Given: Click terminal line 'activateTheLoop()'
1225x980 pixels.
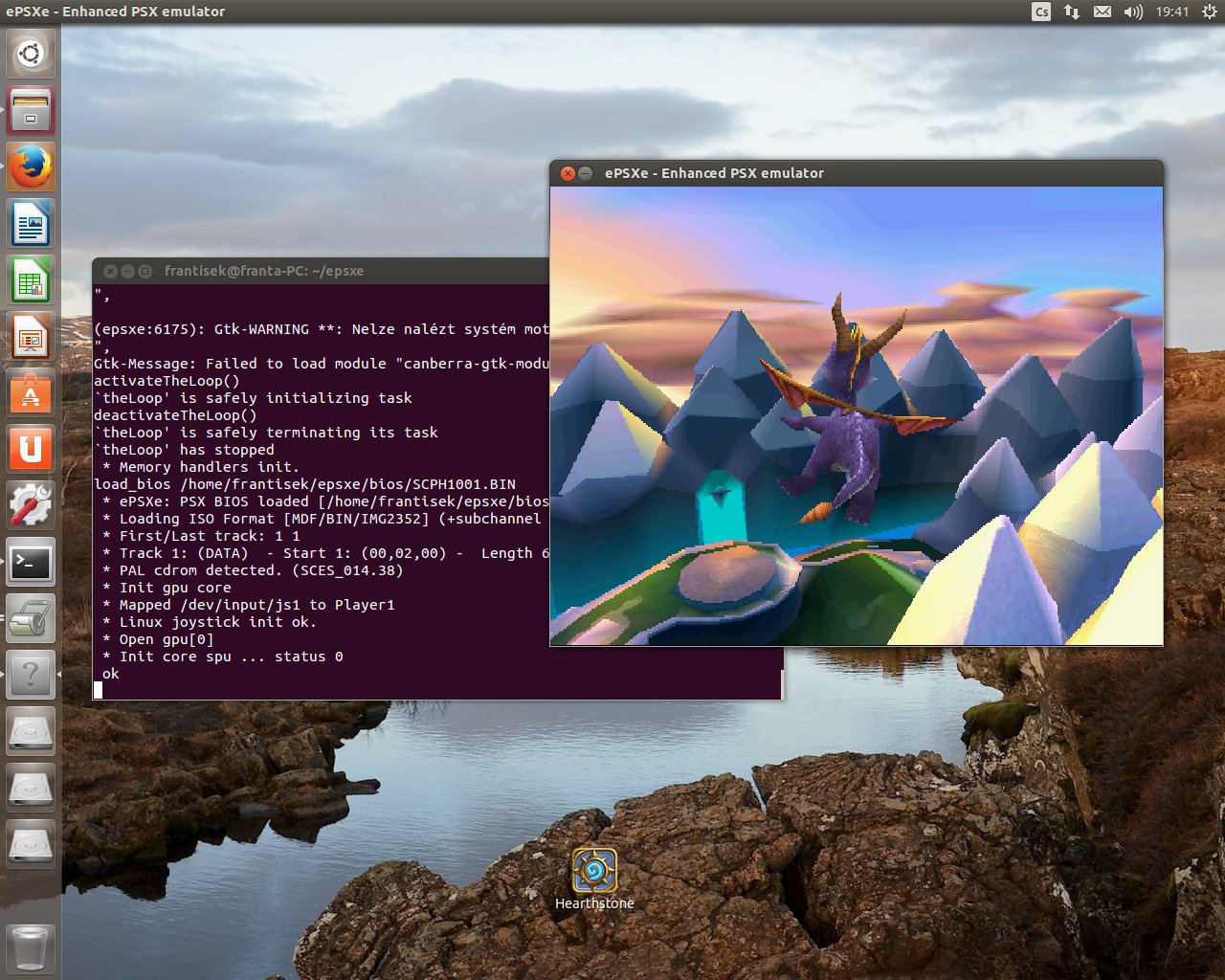Looking at the screenshot, I should (167, 381).
